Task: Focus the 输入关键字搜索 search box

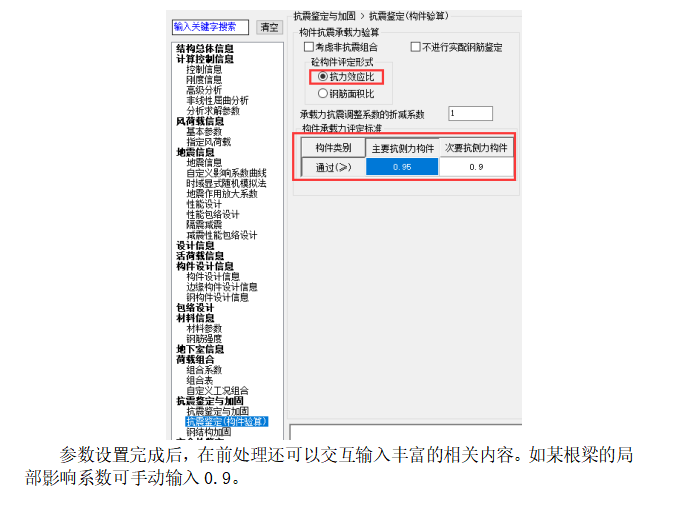Action: click(210, 27)
